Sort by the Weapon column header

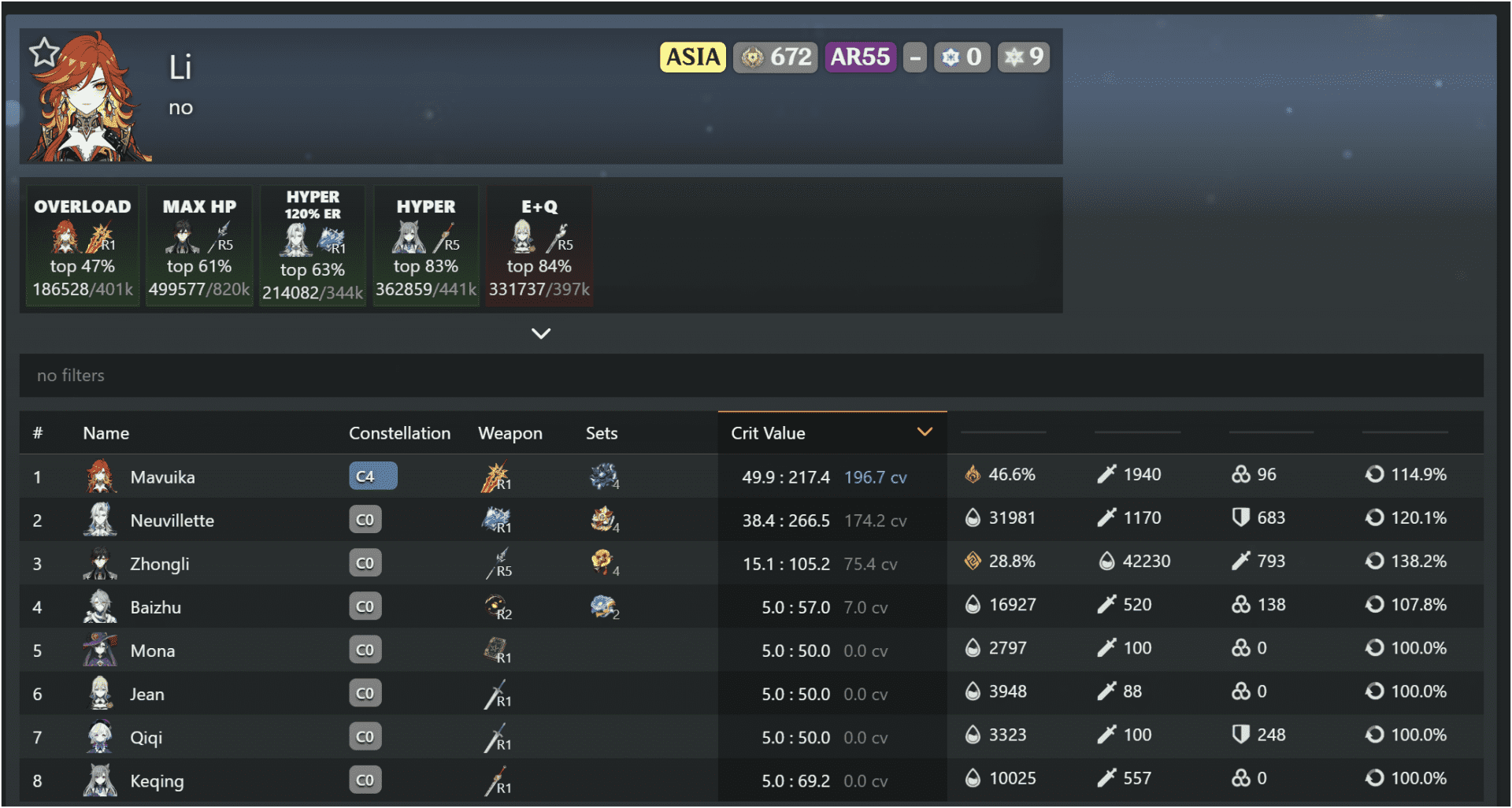(x=510, y=433)
